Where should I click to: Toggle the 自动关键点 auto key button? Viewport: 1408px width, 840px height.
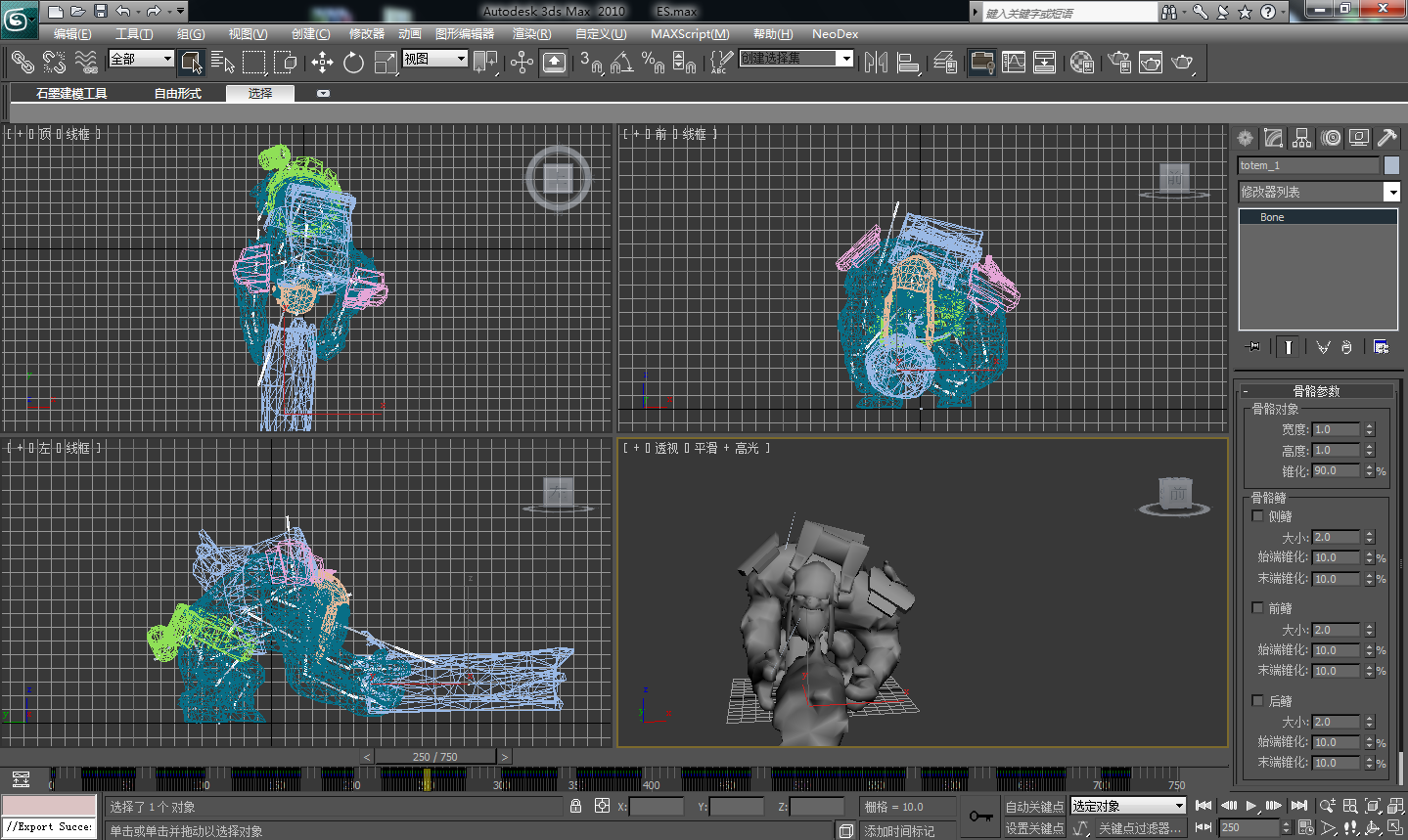1034,807
